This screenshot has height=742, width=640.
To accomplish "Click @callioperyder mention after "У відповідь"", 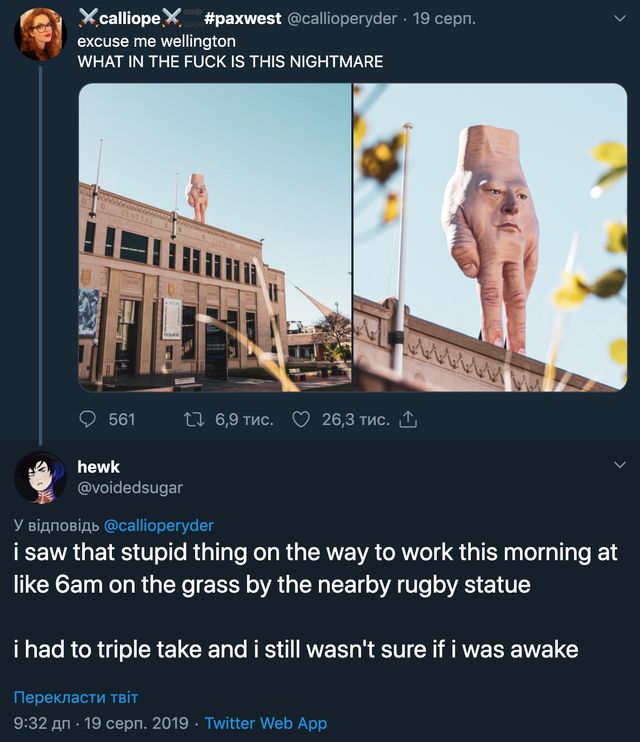I will click(159, 525).
